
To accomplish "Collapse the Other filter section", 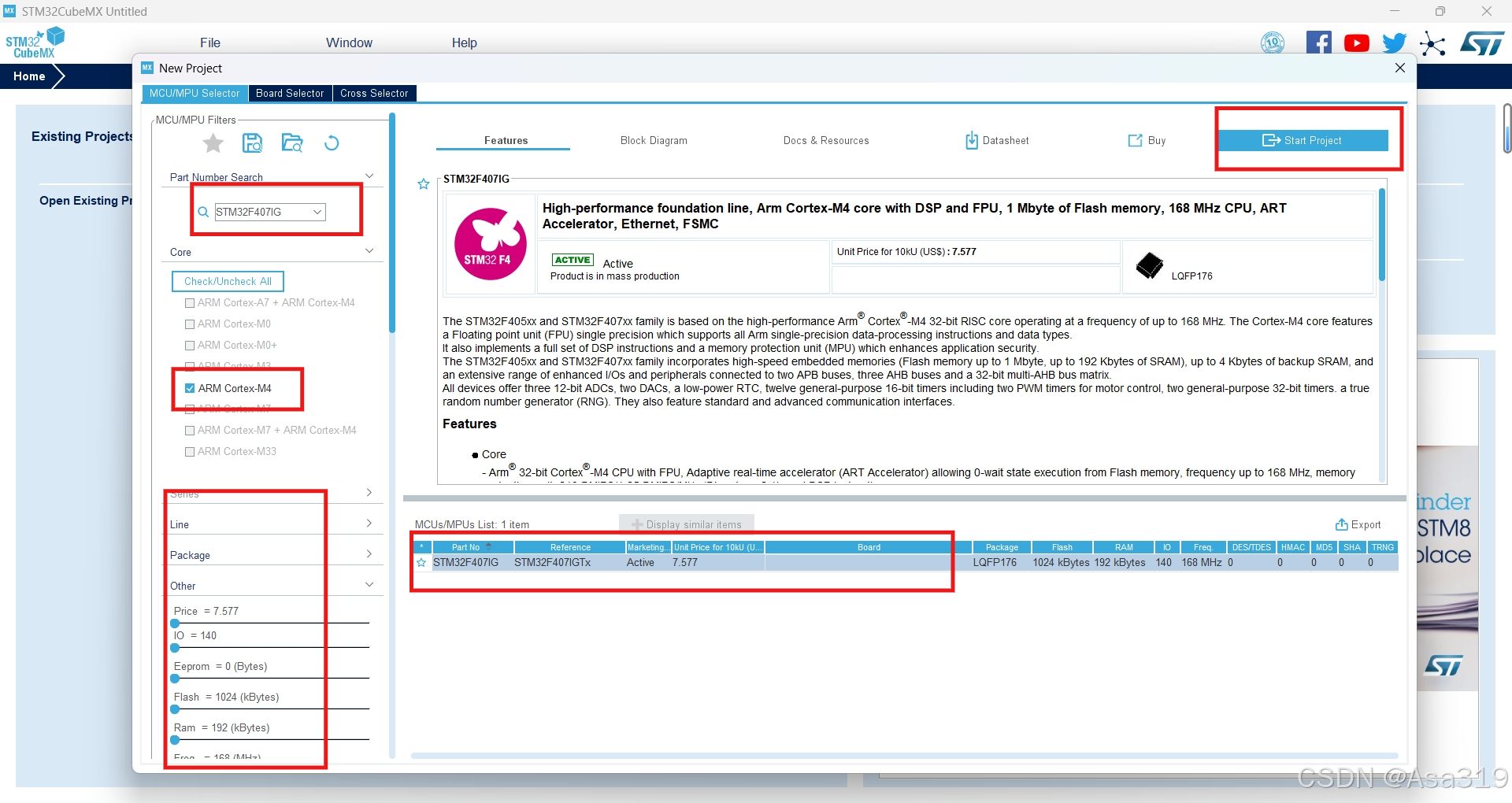I will (369, 585).
